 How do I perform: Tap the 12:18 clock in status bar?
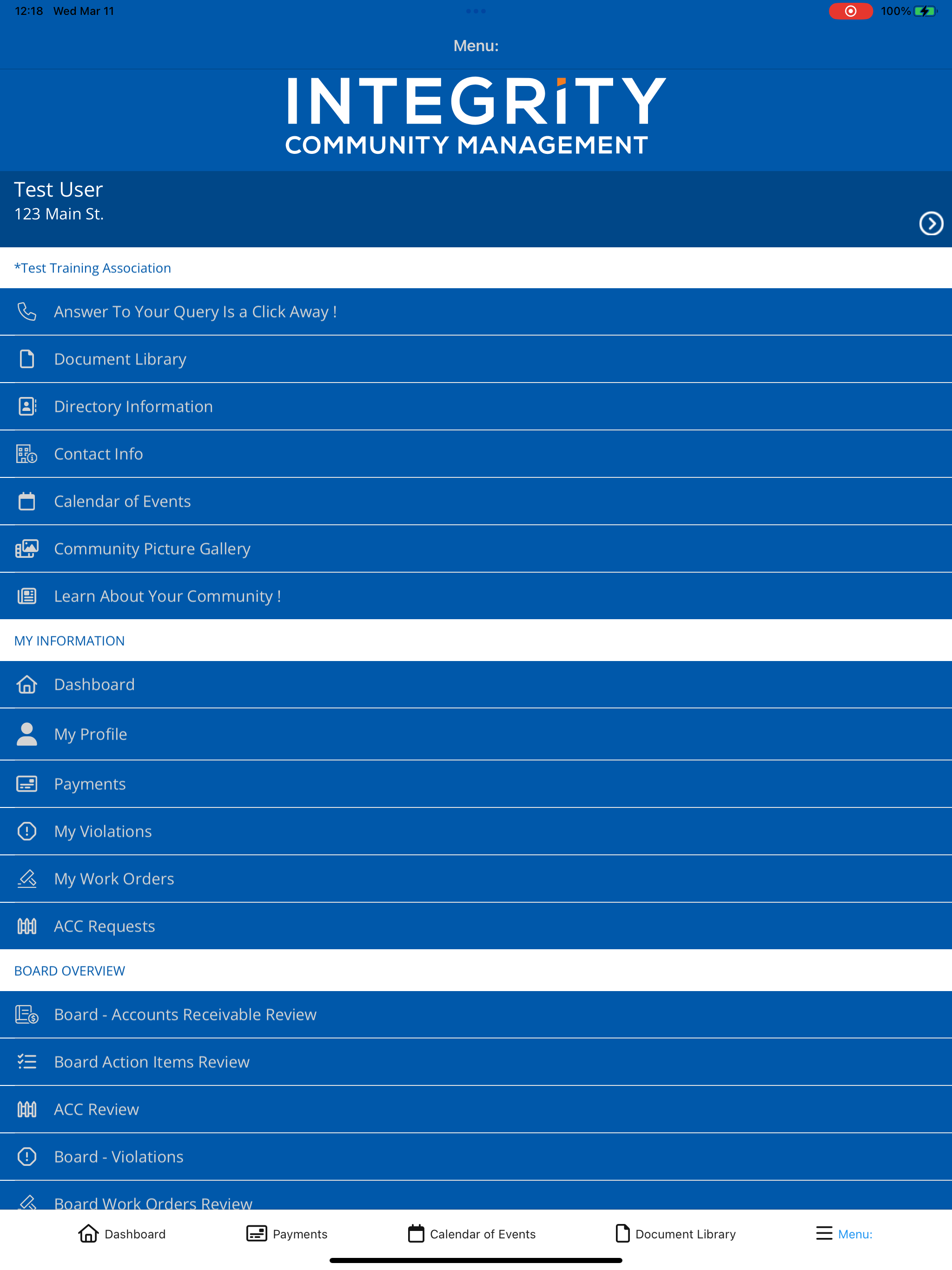pos(29,11)
